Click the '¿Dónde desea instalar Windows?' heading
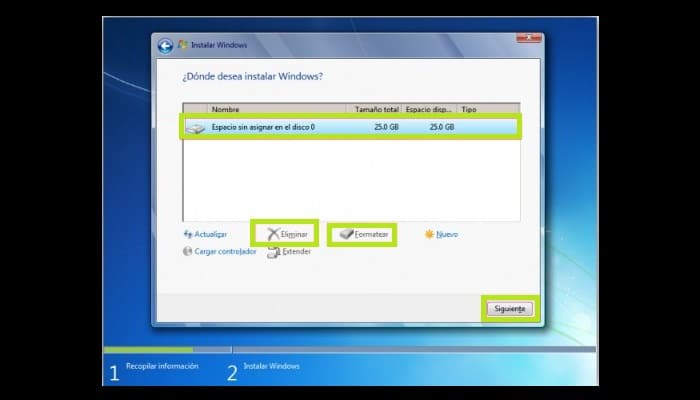 pyautogui.click(x=253, y=76)
